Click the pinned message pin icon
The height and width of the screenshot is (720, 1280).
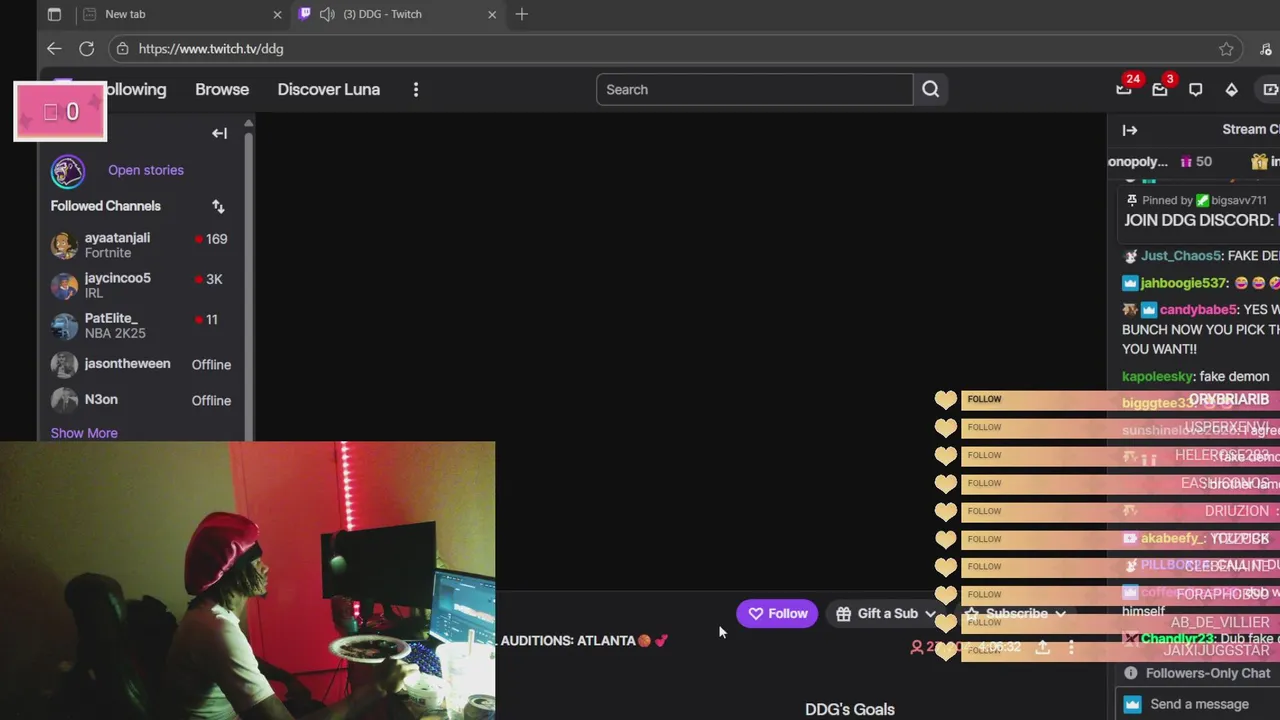click(1131, 200)
